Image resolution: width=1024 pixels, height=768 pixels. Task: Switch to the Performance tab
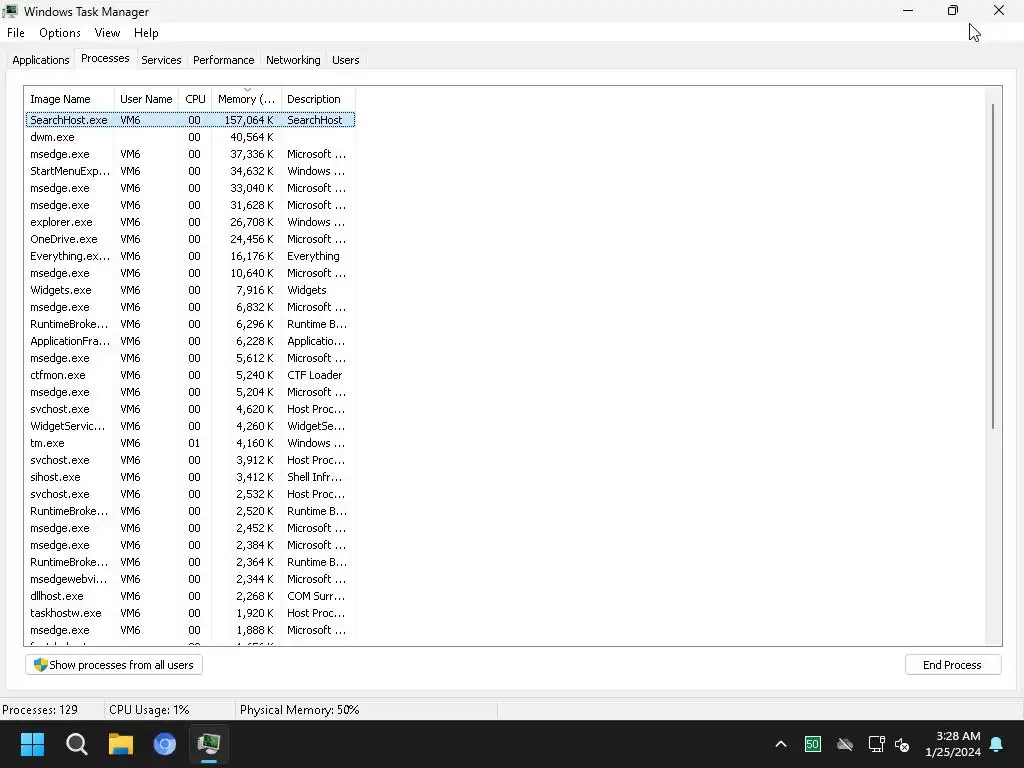(x=223, y=60)
